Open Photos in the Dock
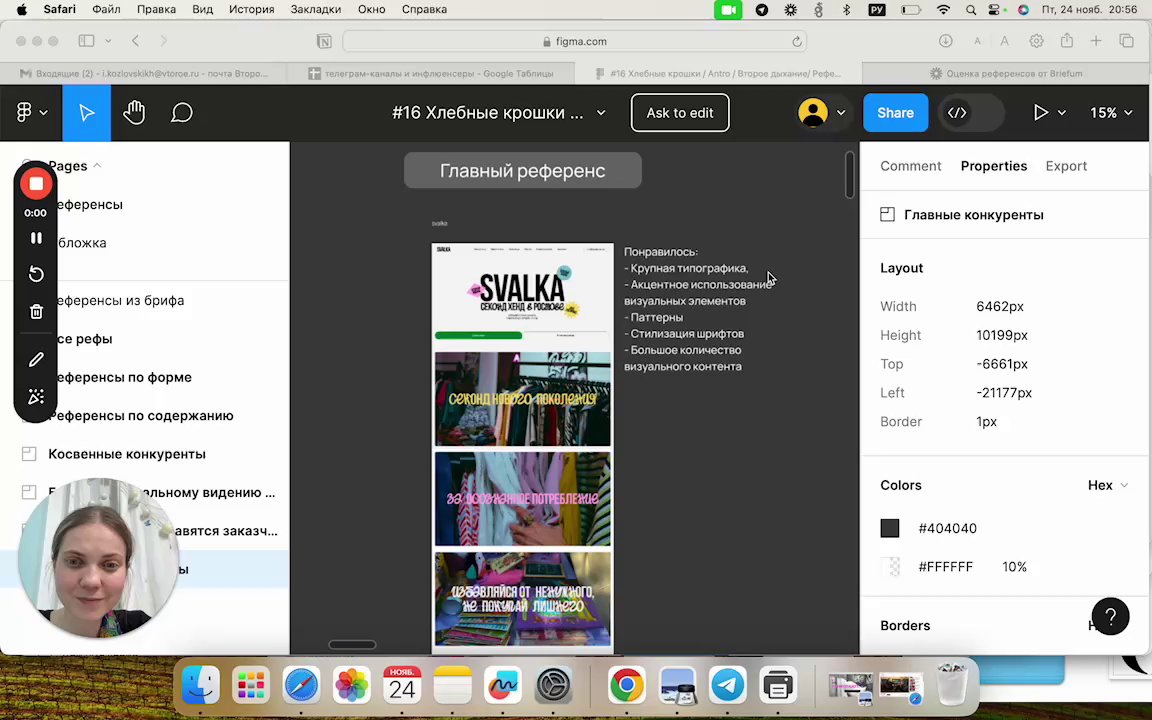The image size is (1152, 720). click(x=351, y=685)
